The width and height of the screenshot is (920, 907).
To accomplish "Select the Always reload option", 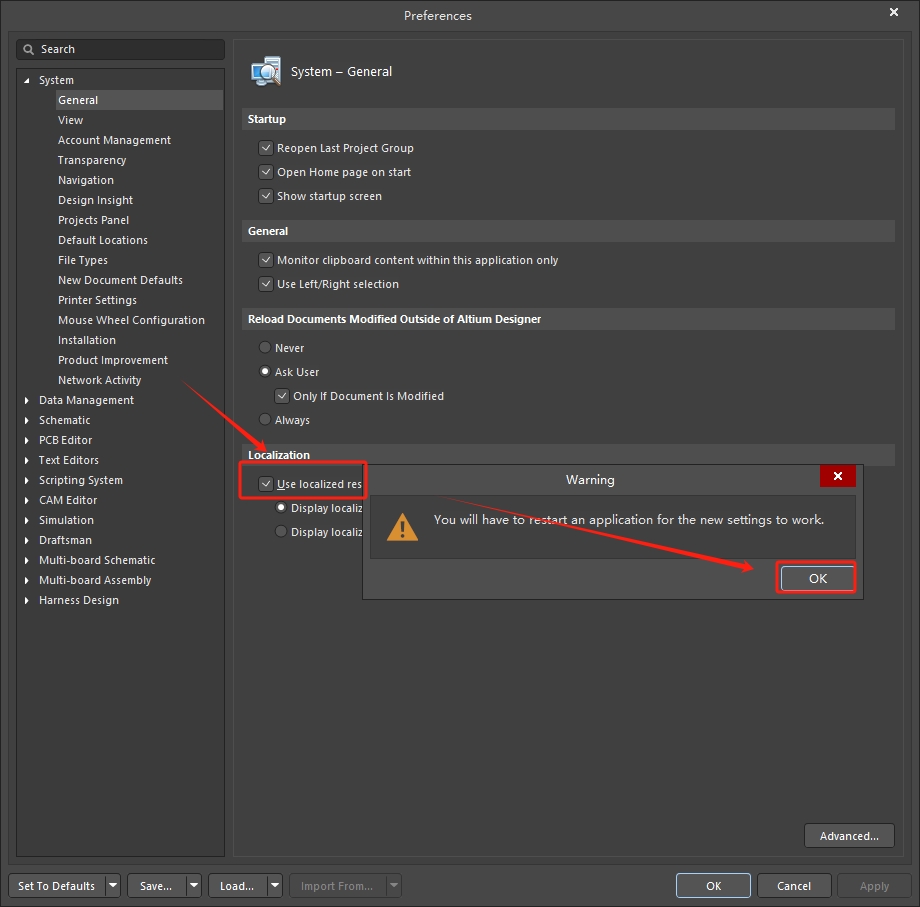I will pyautogui.click(x=265, y=420).
